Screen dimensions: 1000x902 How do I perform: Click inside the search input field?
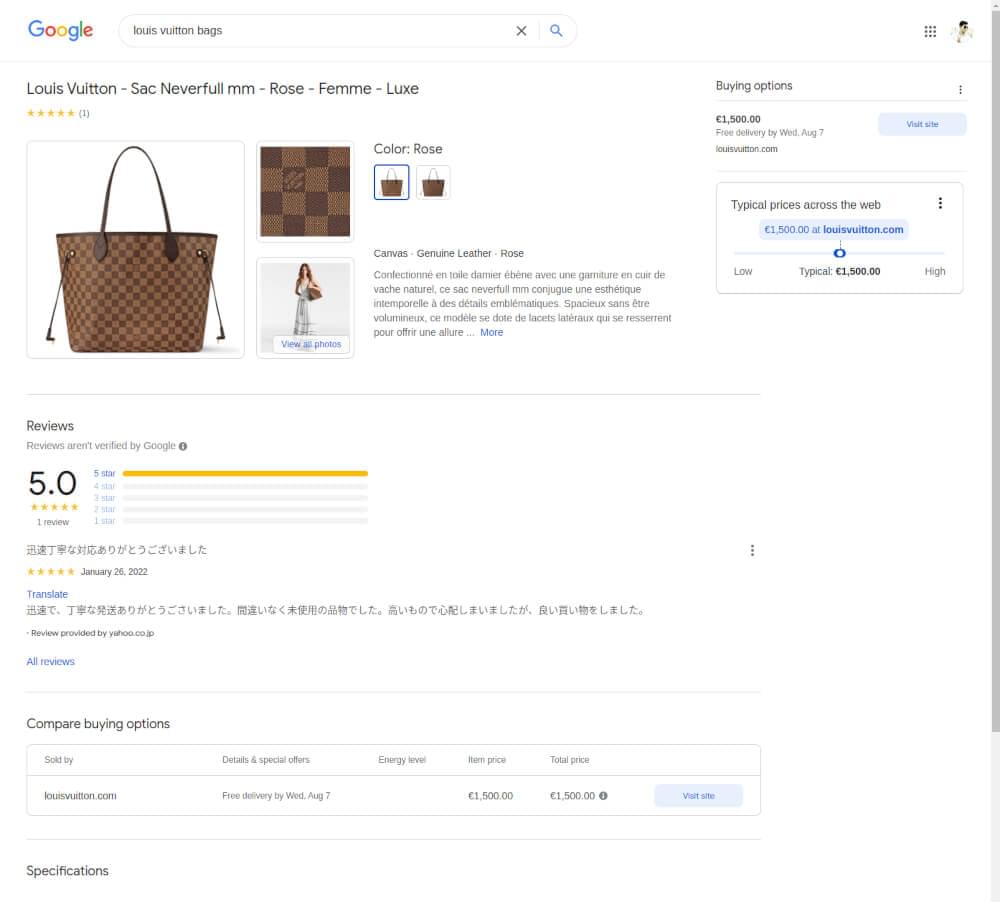click(300, 30)
